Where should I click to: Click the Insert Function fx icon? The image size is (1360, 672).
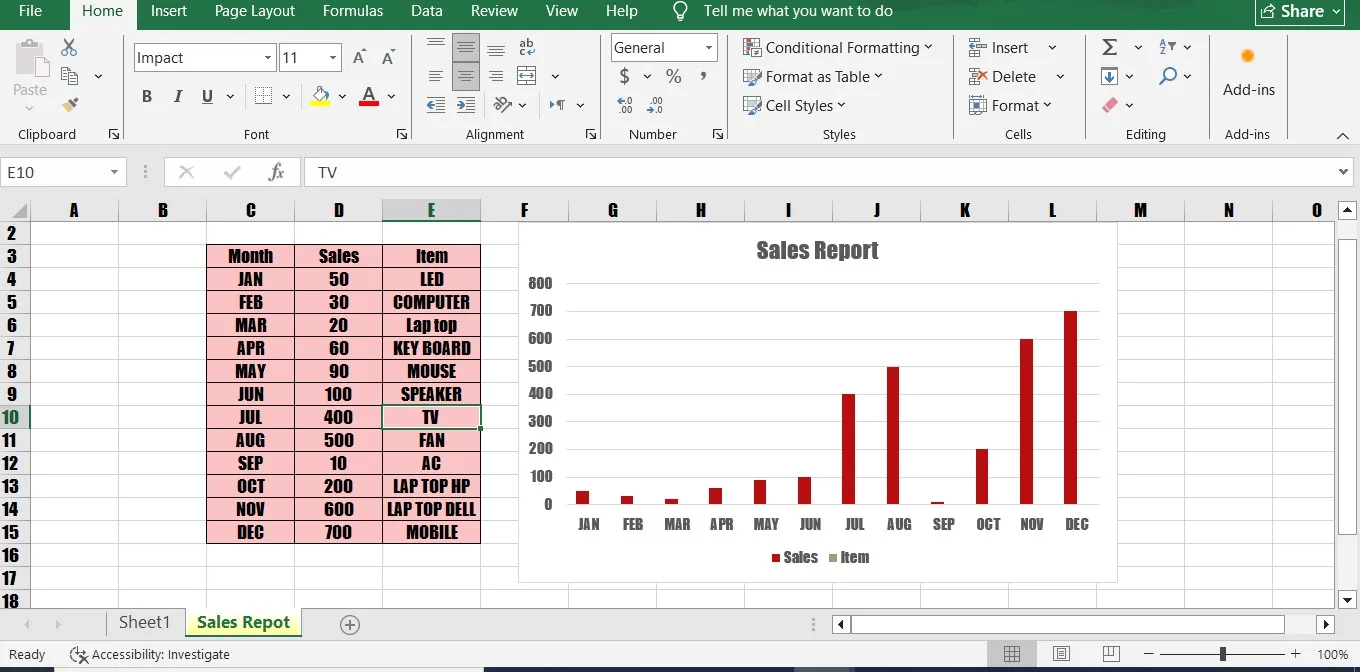point(277,172)
